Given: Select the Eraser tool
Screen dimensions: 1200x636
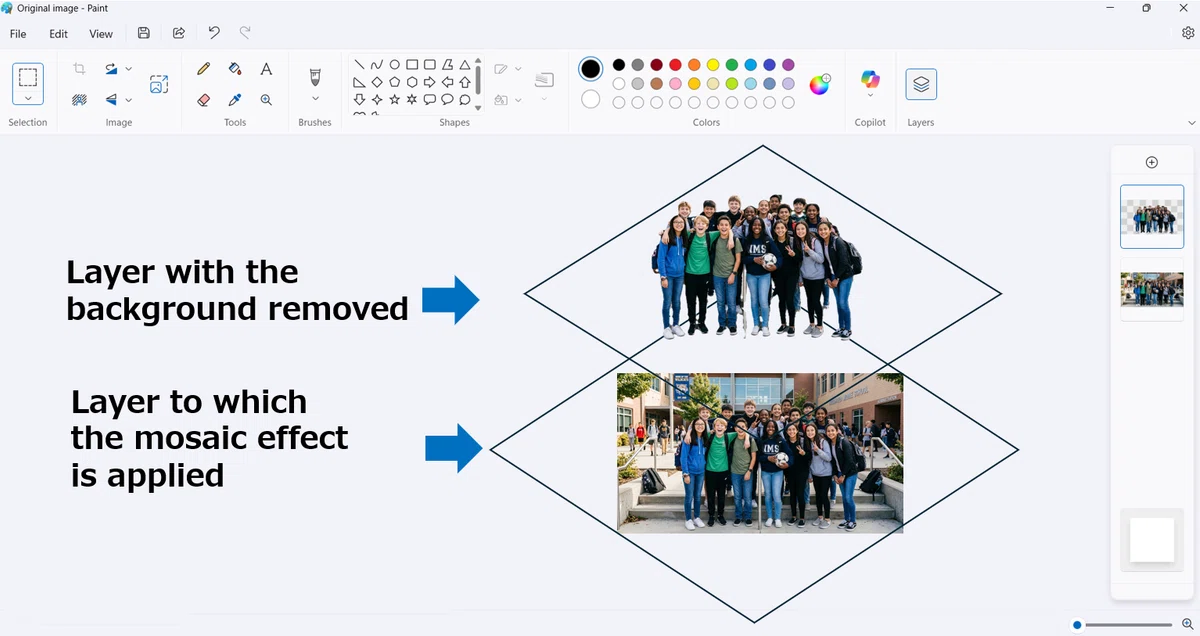Looking at the screenshot, I should pos(204,100).
